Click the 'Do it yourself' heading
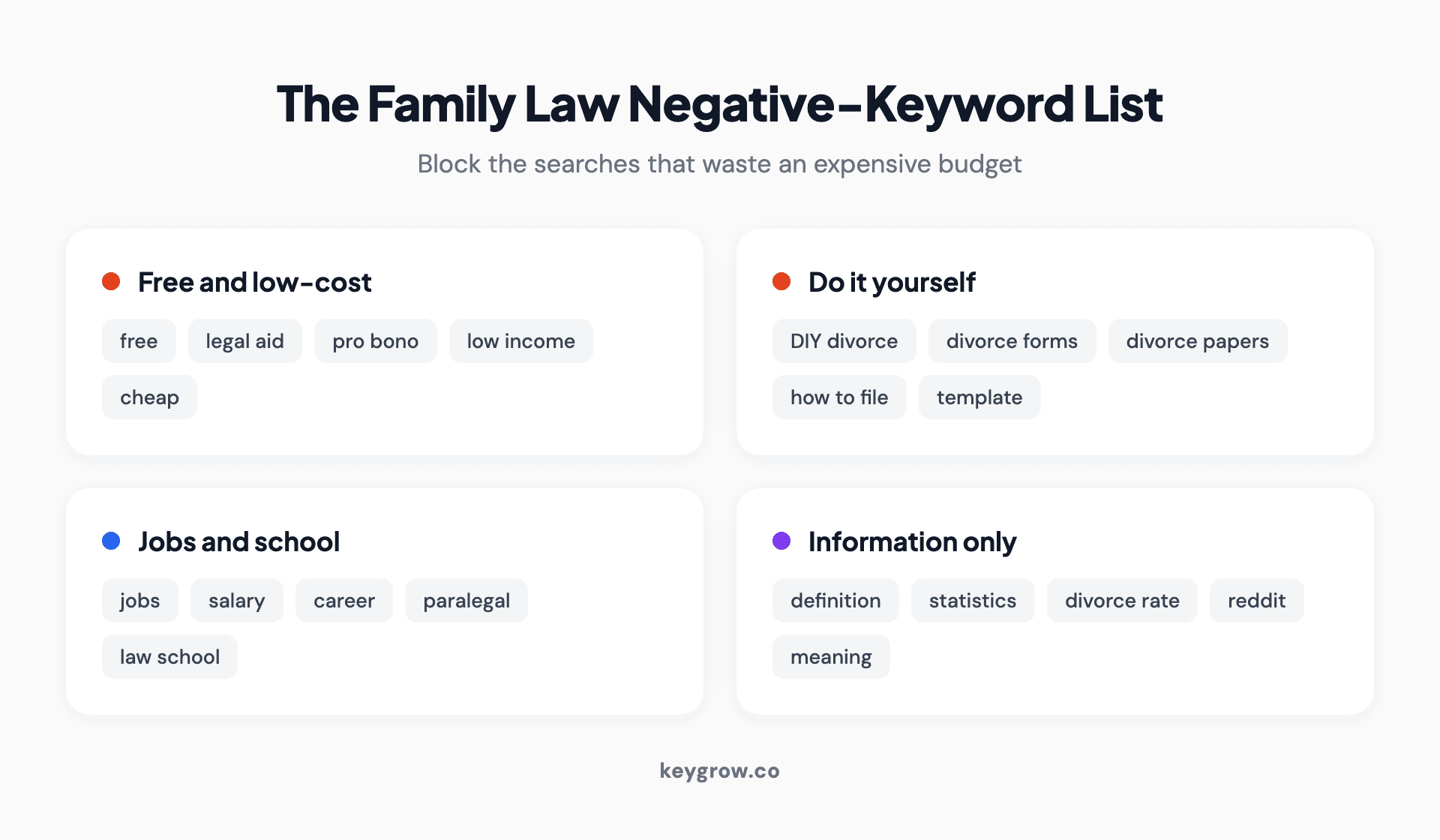This screenshot has width=1440, height=840. point(892,283)
